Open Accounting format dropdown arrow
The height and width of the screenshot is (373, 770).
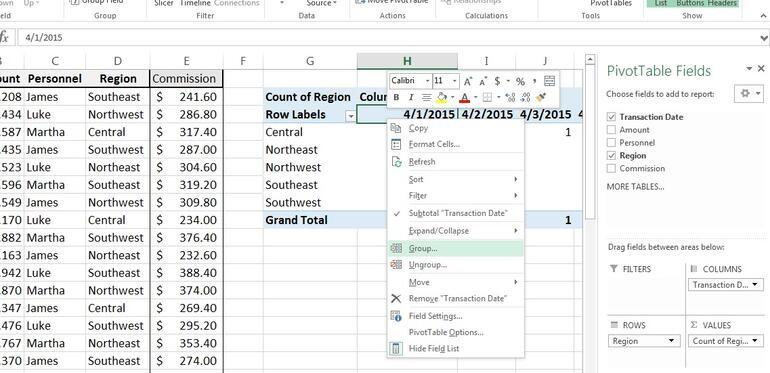(508, 81)
